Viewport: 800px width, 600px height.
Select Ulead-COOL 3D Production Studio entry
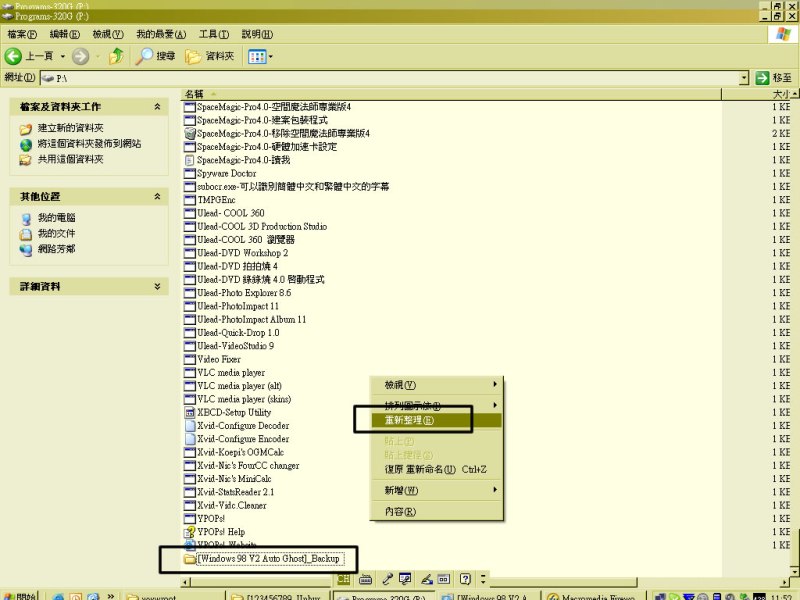[x=262, y=227]
